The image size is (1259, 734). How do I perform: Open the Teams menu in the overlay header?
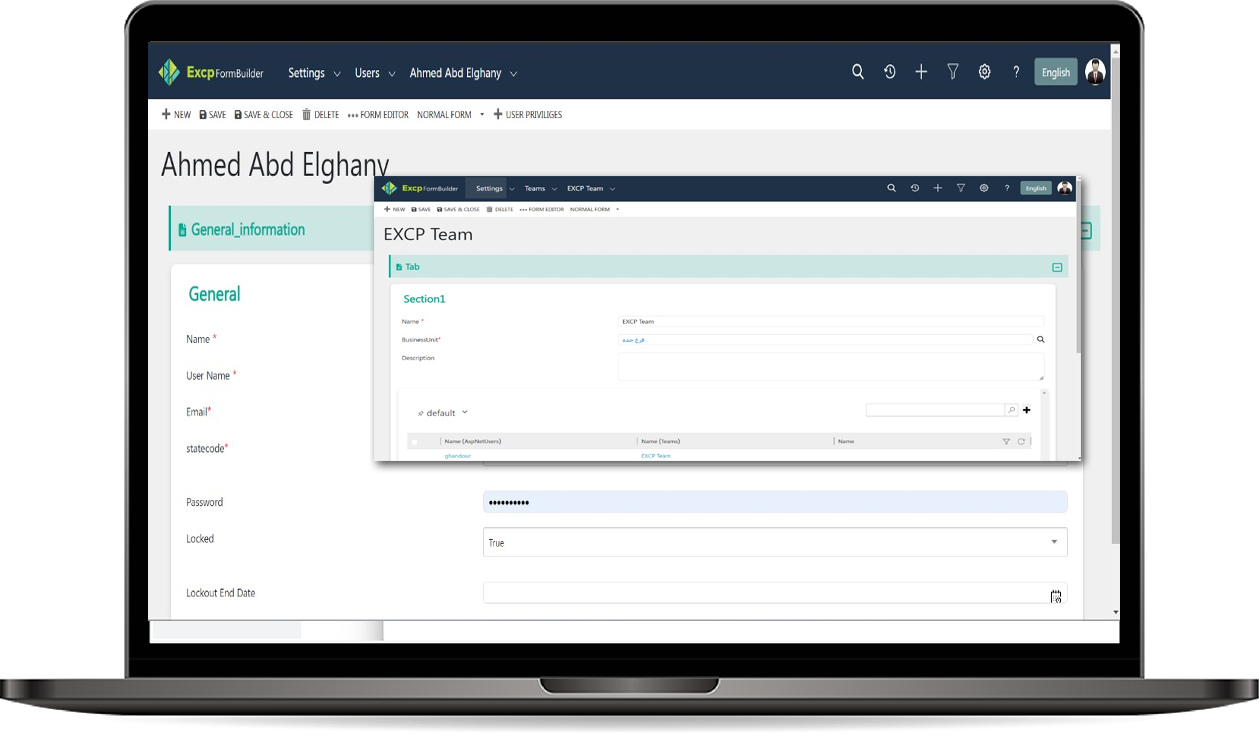point(539,188)
